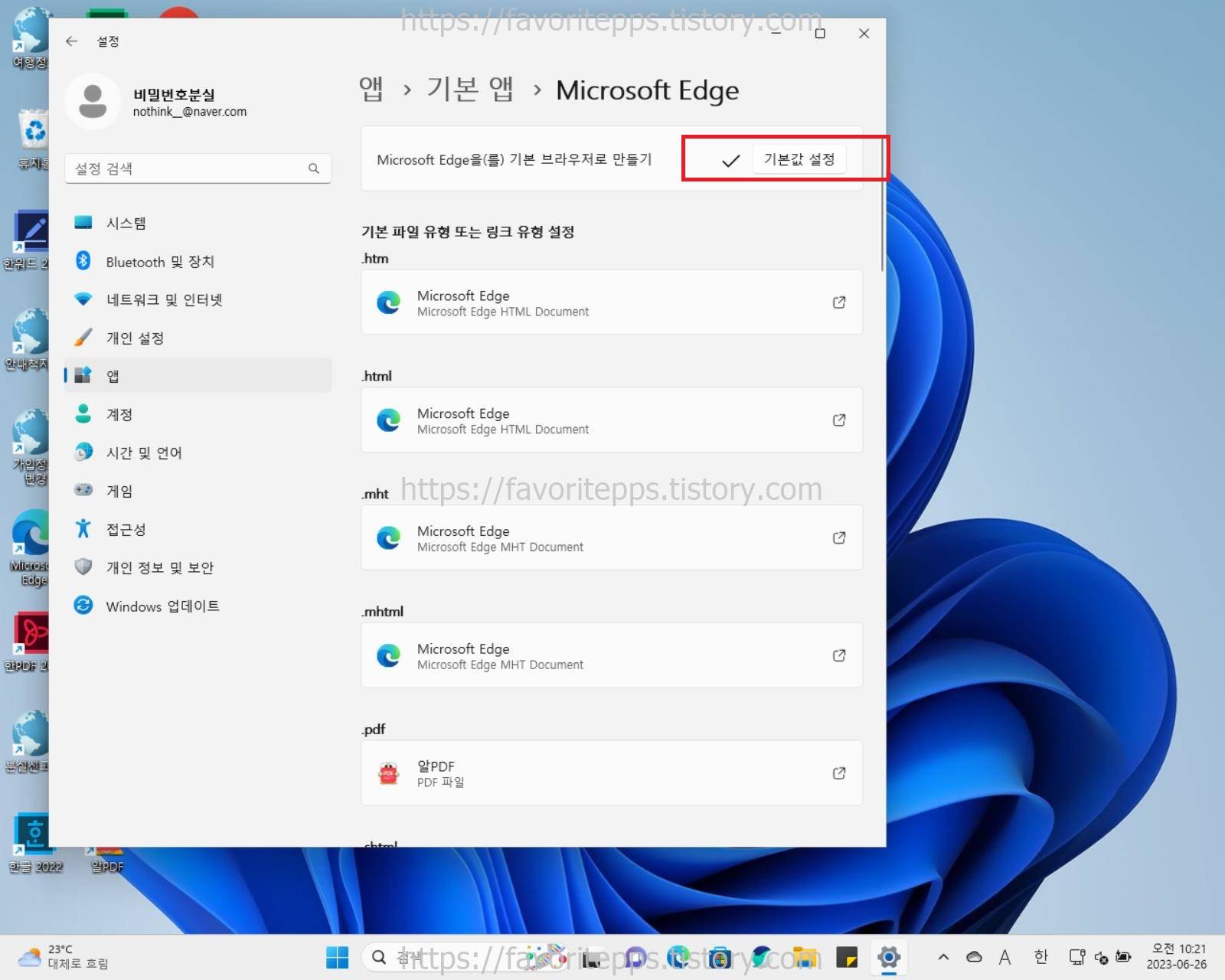1225x980 pixels.
Task: Click the settings window vertical scrollbar
Action: tap(882, 207)
